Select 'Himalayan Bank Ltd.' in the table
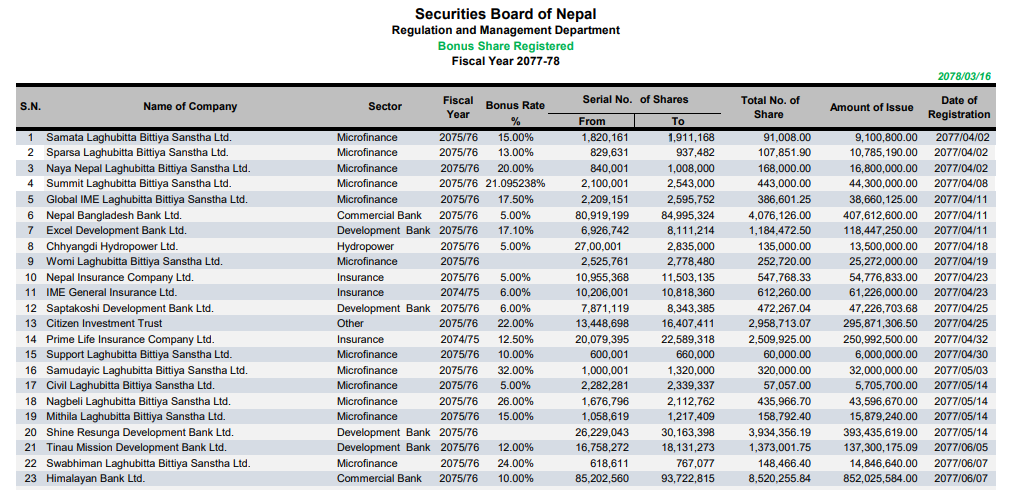Image resolution: width=1012 pixels, height=490 pixels. click(95, 479)
